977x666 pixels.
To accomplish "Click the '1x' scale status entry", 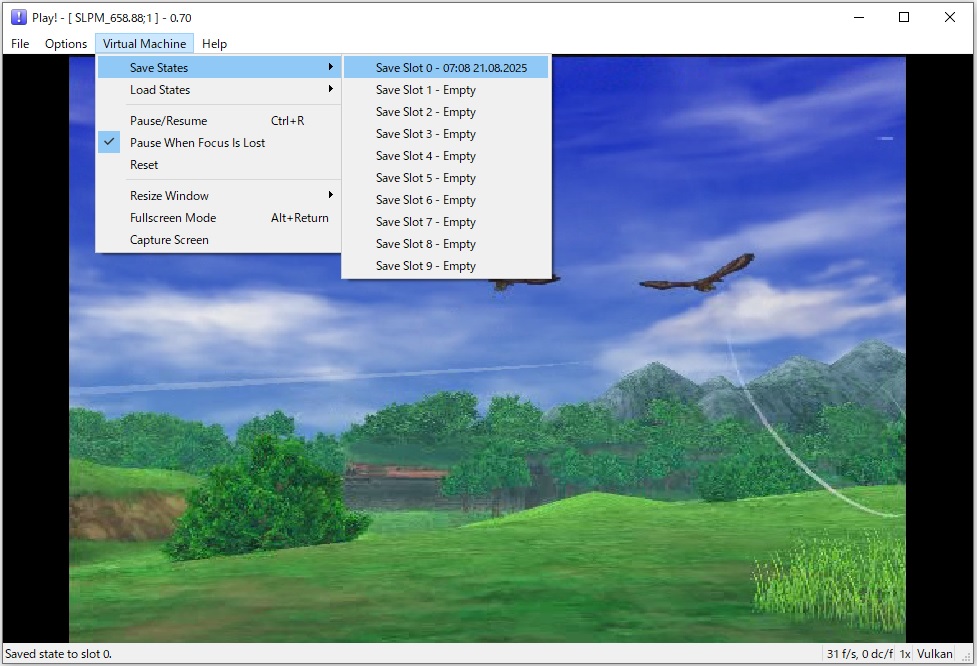I will pyautogui.click(x=905, y=654).
